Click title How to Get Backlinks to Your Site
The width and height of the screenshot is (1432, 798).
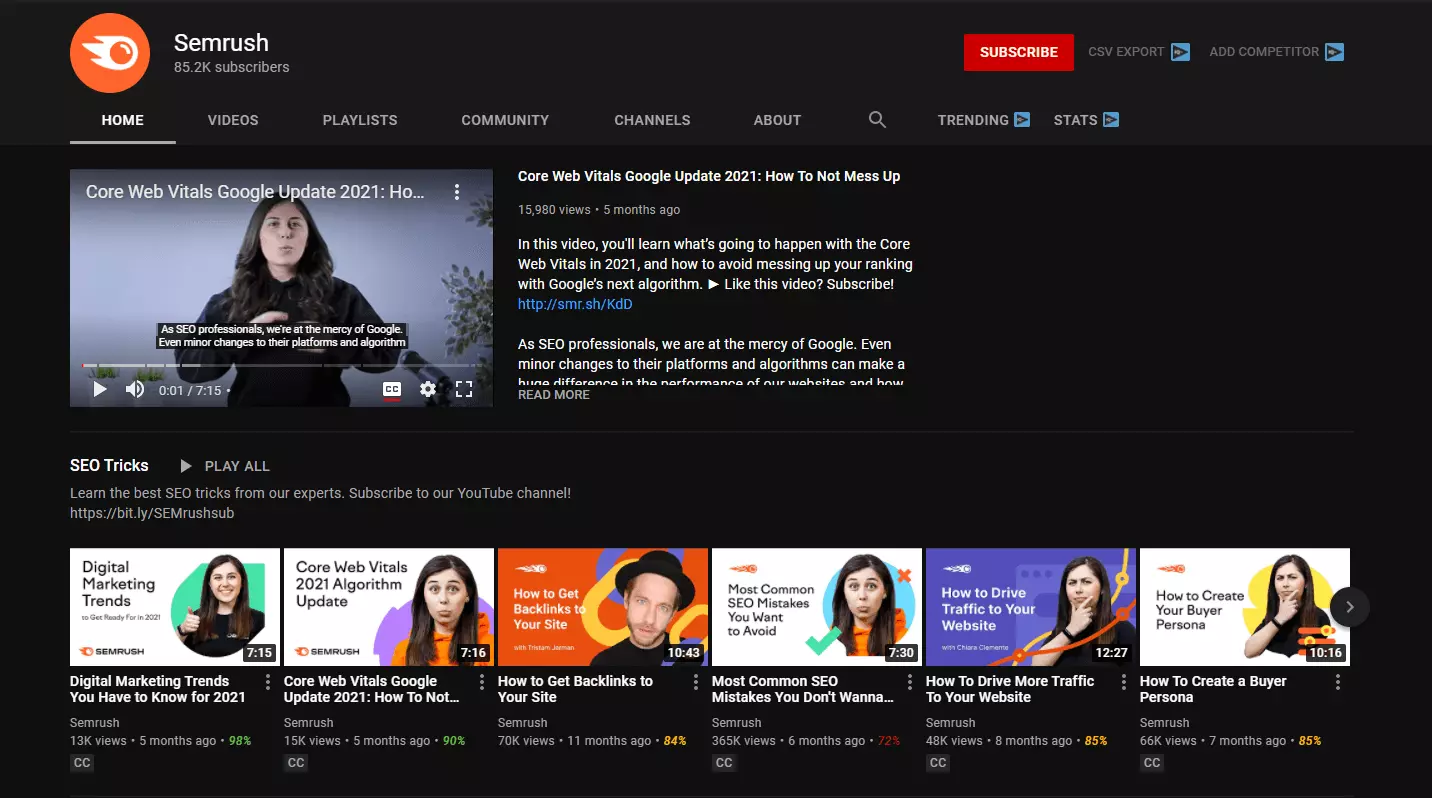coord(575,689)
